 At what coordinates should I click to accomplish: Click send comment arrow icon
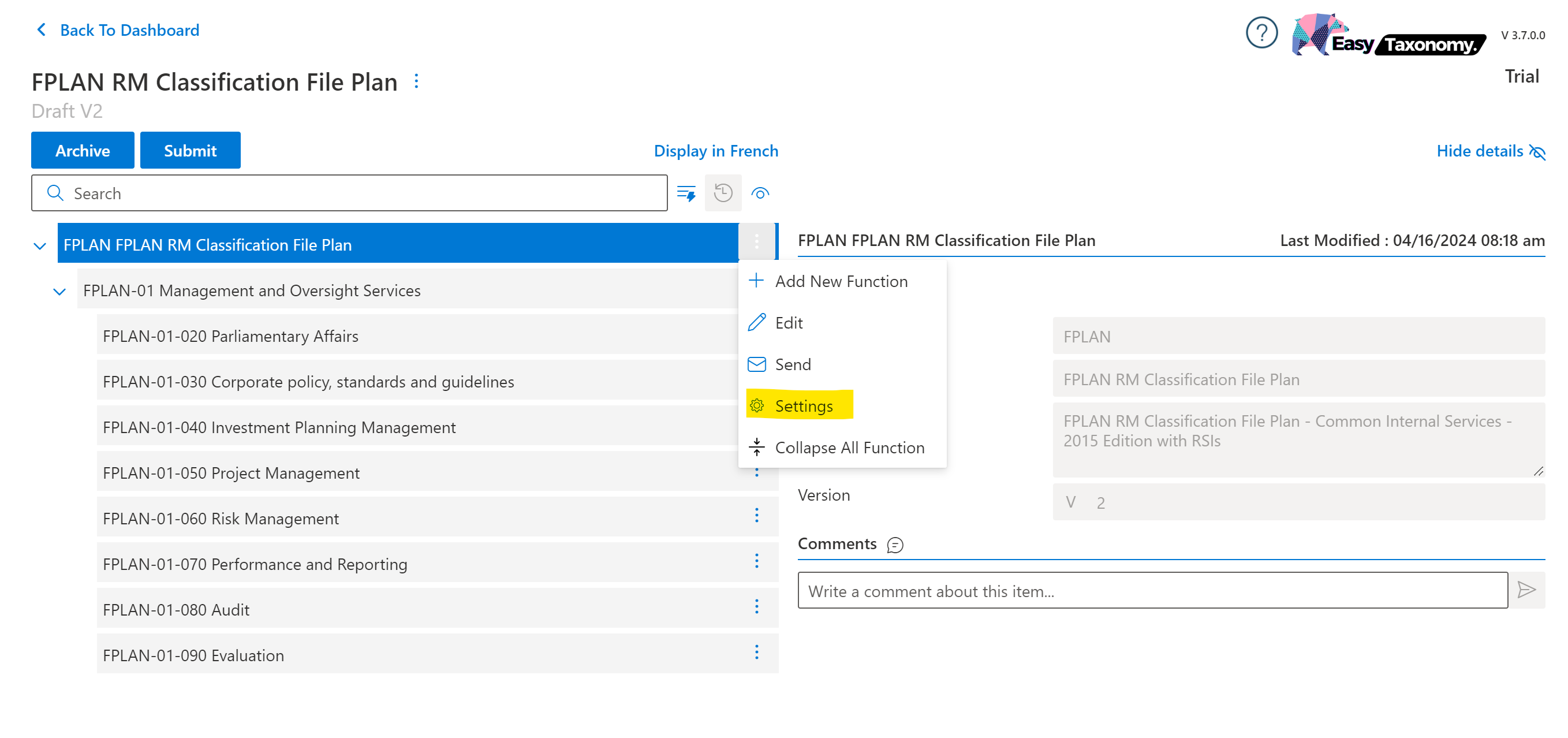(1526, 590)
